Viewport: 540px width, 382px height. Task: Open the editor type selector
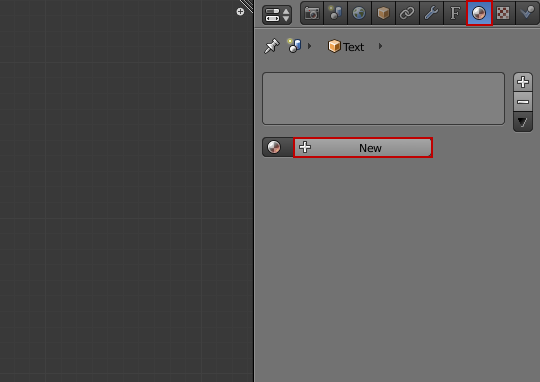[x=277, y=15]
